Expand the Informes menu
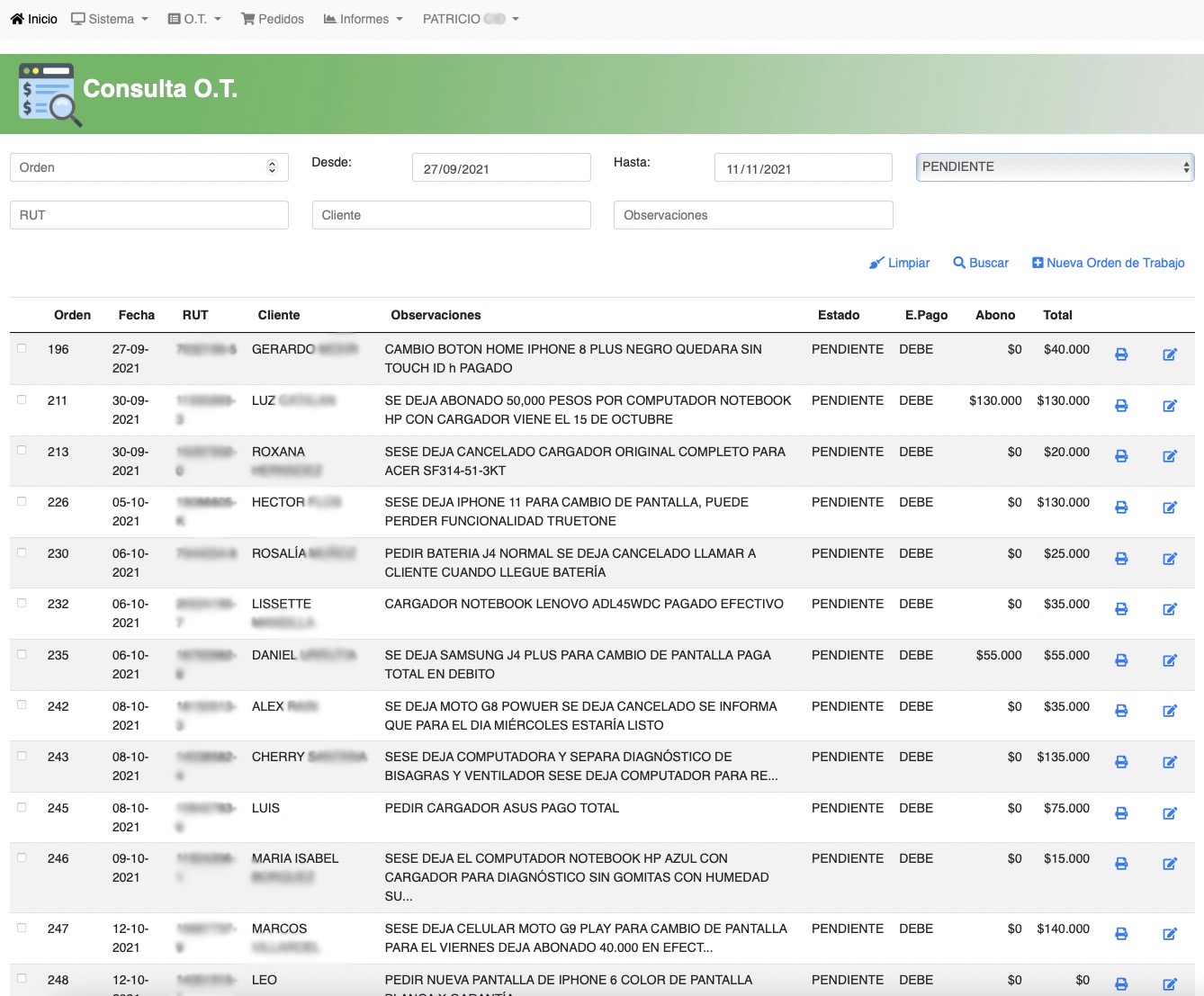 [364, 19]
